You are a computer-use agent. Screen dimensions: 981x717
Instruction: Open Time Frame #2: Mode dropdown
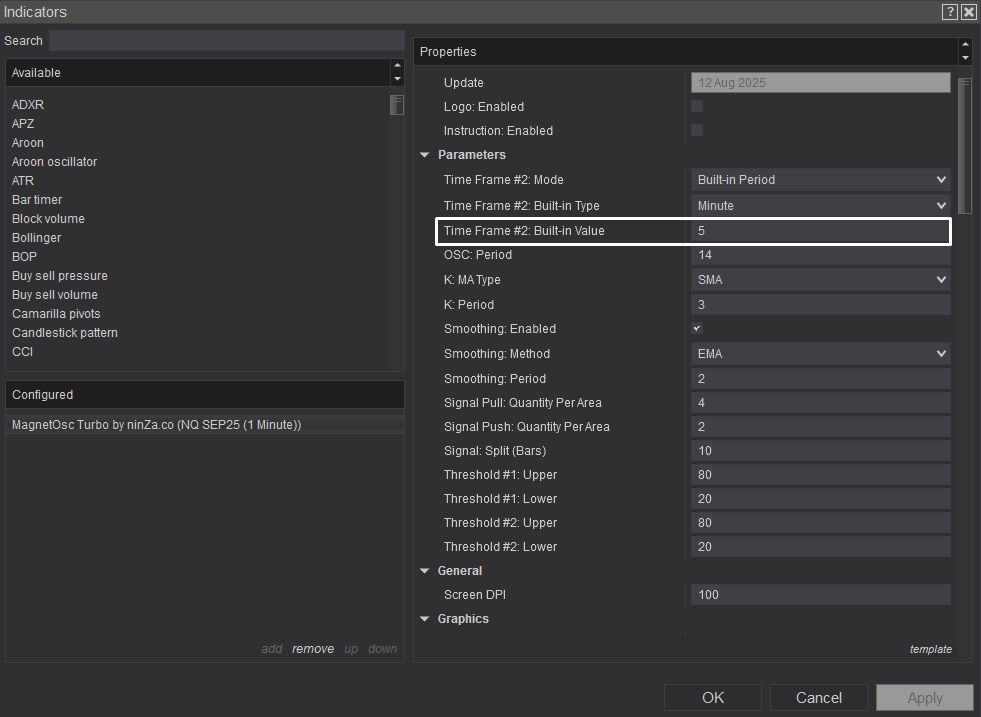820,180
